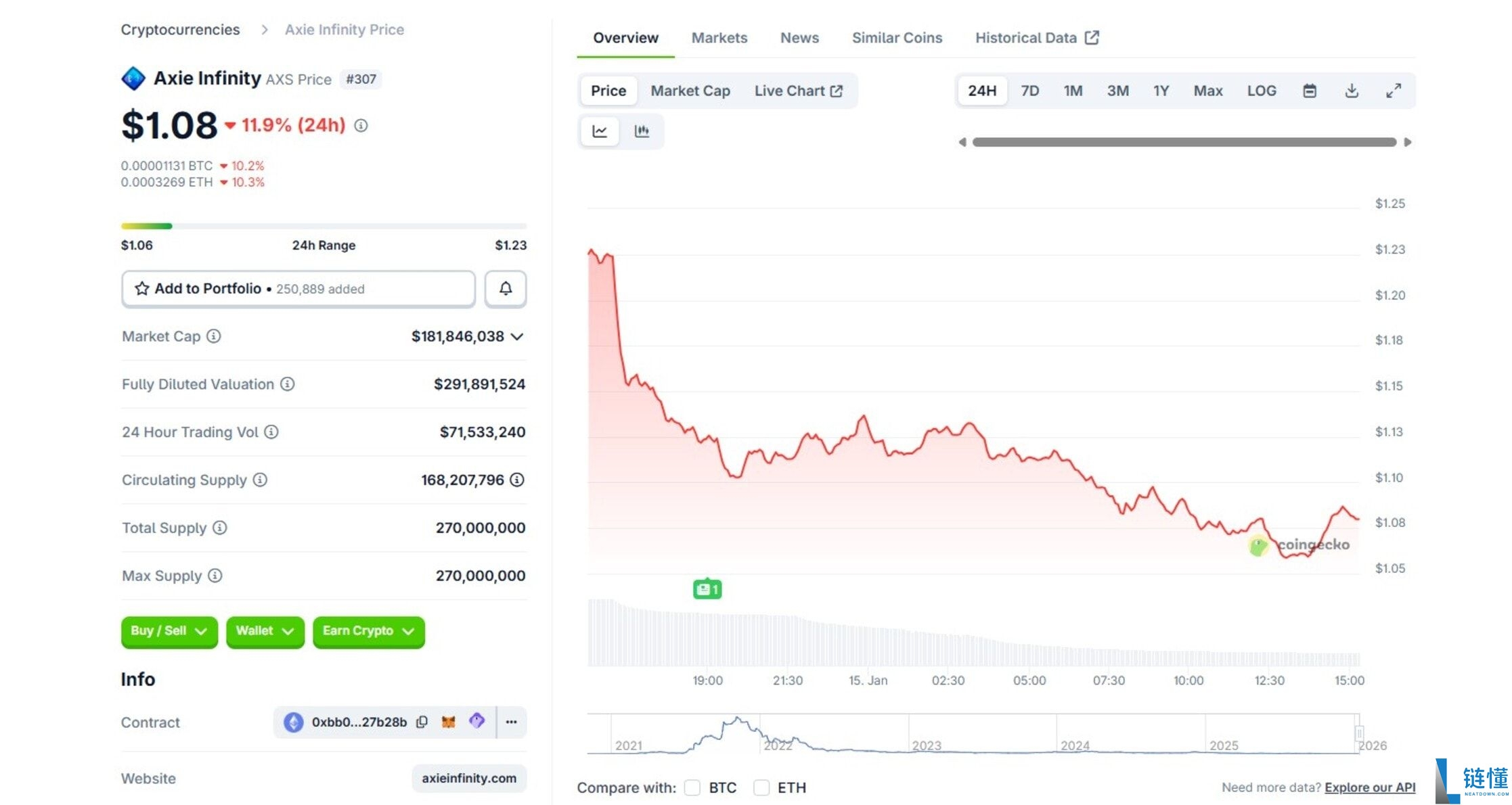This screenshot has width=1512, height=805.
Task: Switch to the Markets tab
Action: pyautogui.click(x=719, y=38)
